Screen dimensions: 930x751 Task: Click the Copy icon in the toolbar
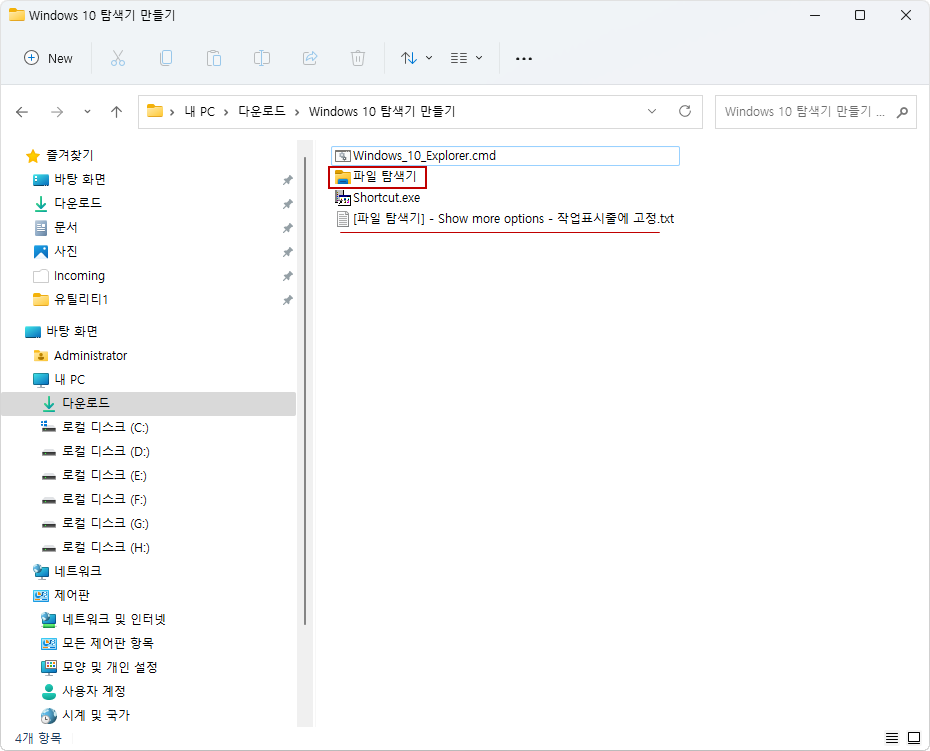166,58
